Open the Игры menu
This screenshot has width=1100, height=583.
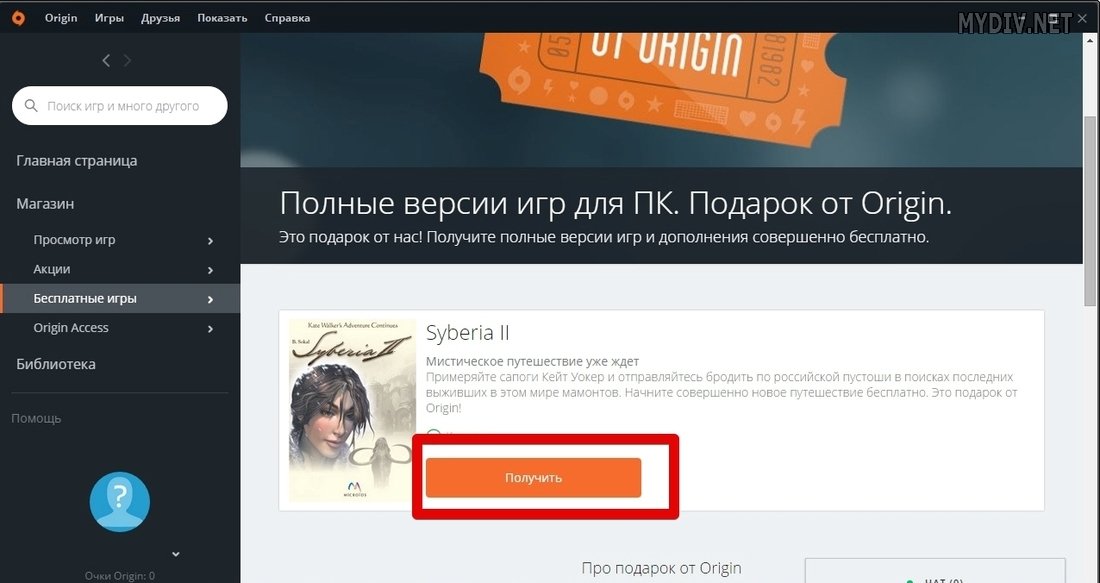point(109,18)
